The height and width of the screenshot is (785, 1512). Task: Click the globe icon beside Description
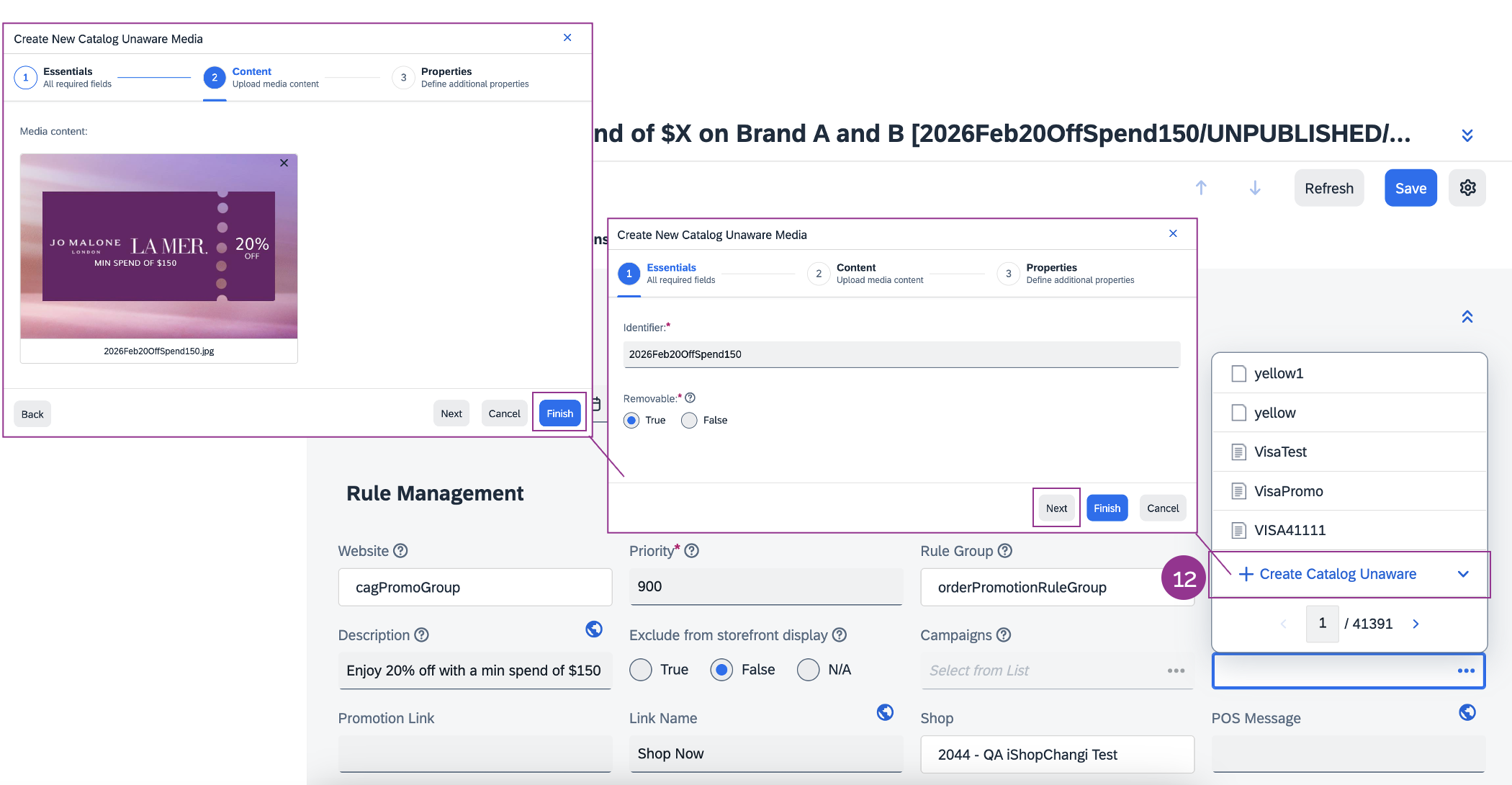point(594,629)
